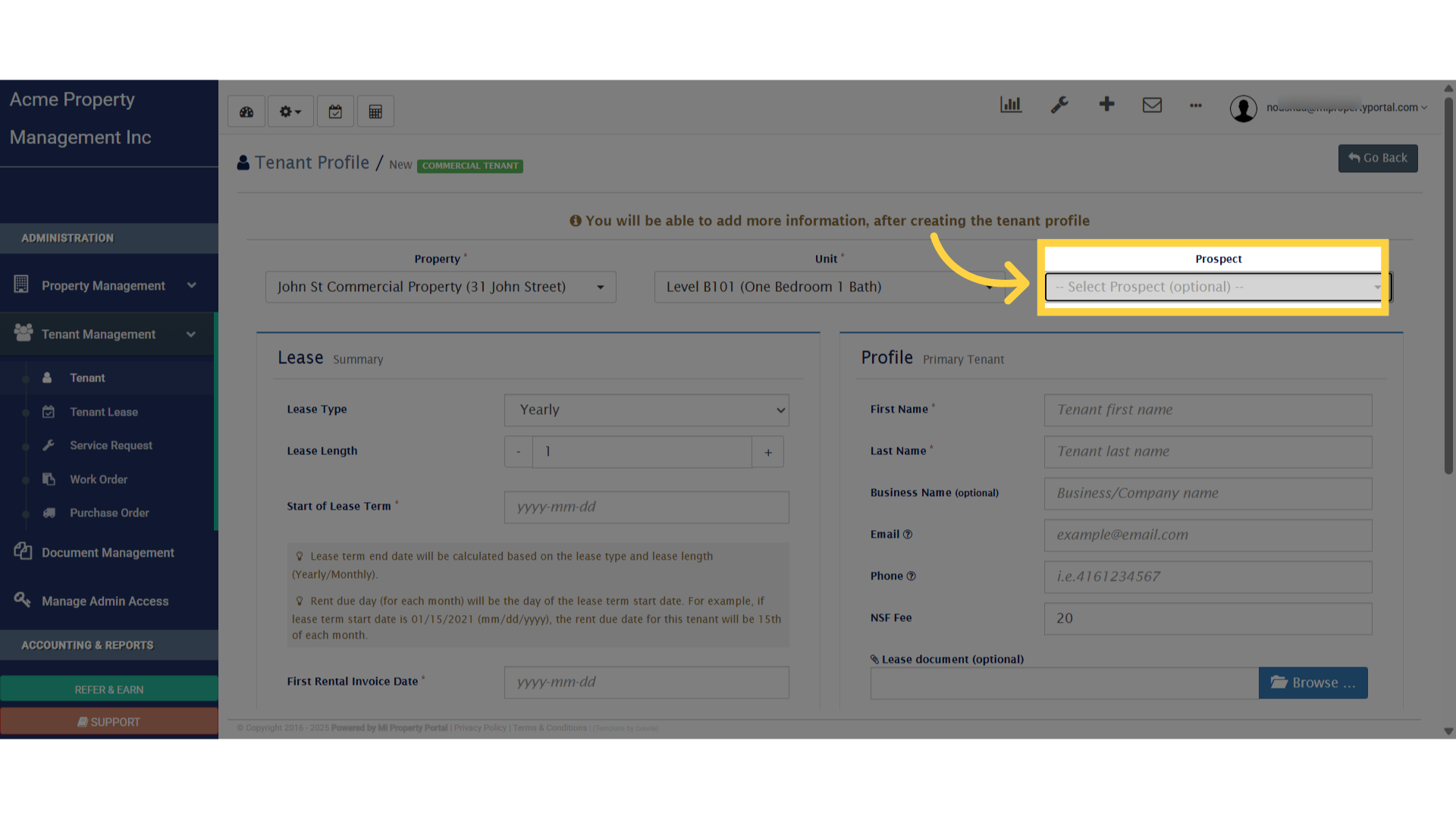Screen dimensions: 1456x819
Task: Decrease lease length with the minus button
Action: (519, 452)
